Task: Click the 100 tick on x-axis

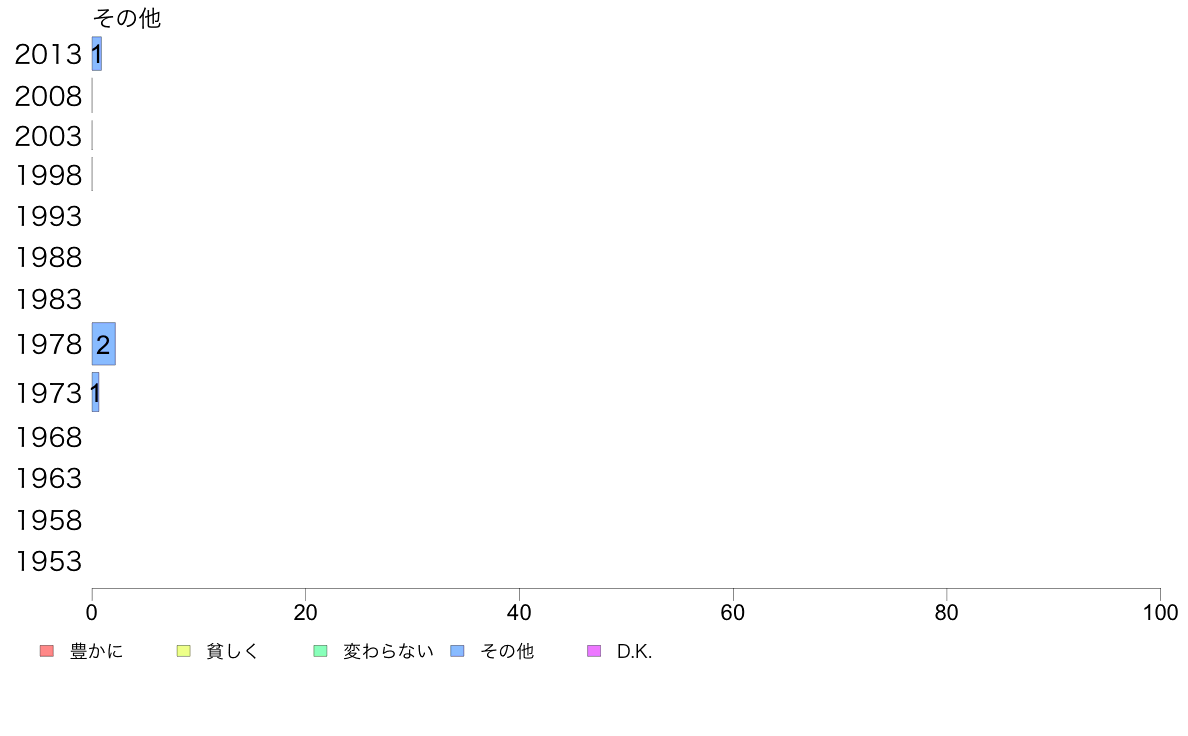Action: point(1160,612)
